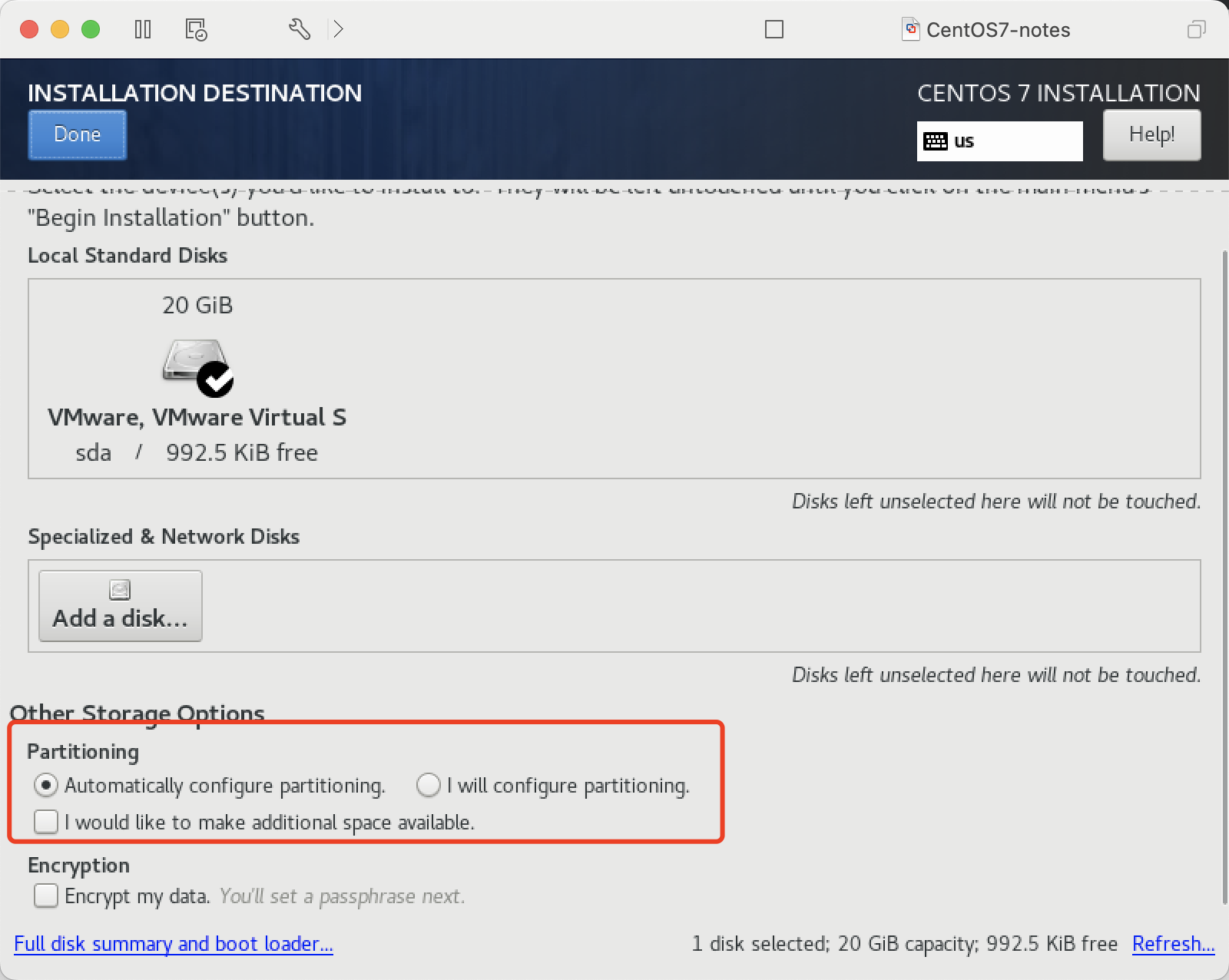Click the 'VMware, VMware Virtual S' disk name

pyautogui.click(x=197, y=417)
